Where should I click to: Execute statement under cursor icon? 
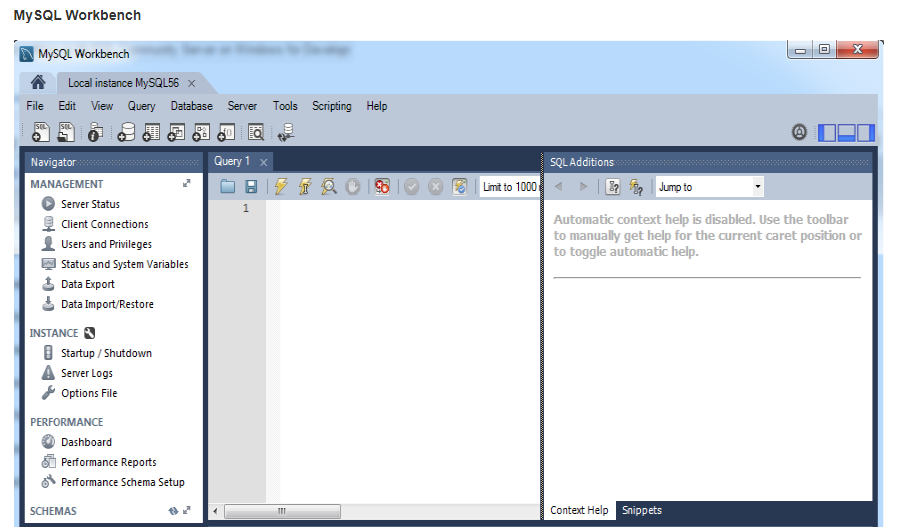(x=305, y=186)
